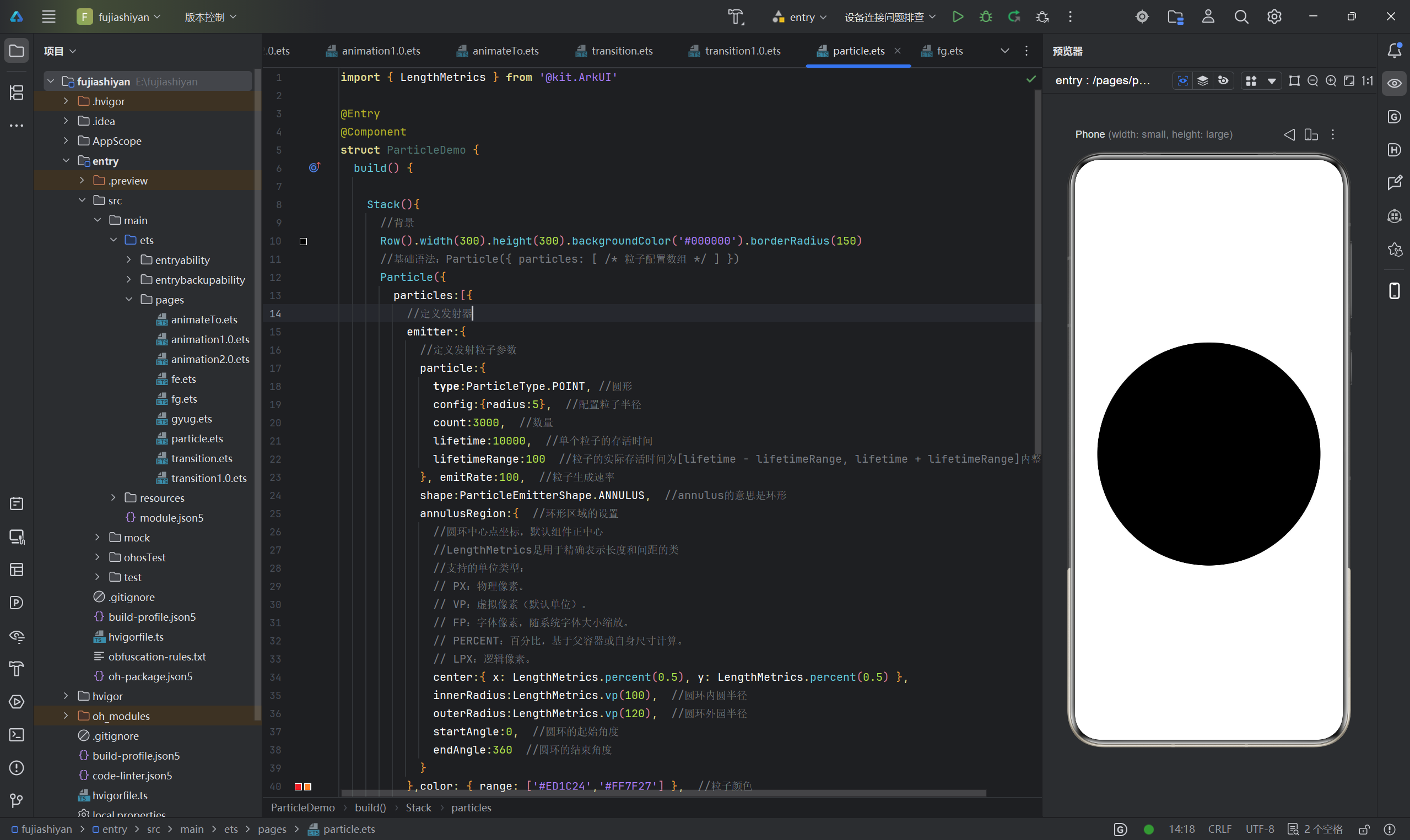This screenshot has width=1410, height=840.
Task: Toggle the layers view in previewer
Action: point(1203,81)
